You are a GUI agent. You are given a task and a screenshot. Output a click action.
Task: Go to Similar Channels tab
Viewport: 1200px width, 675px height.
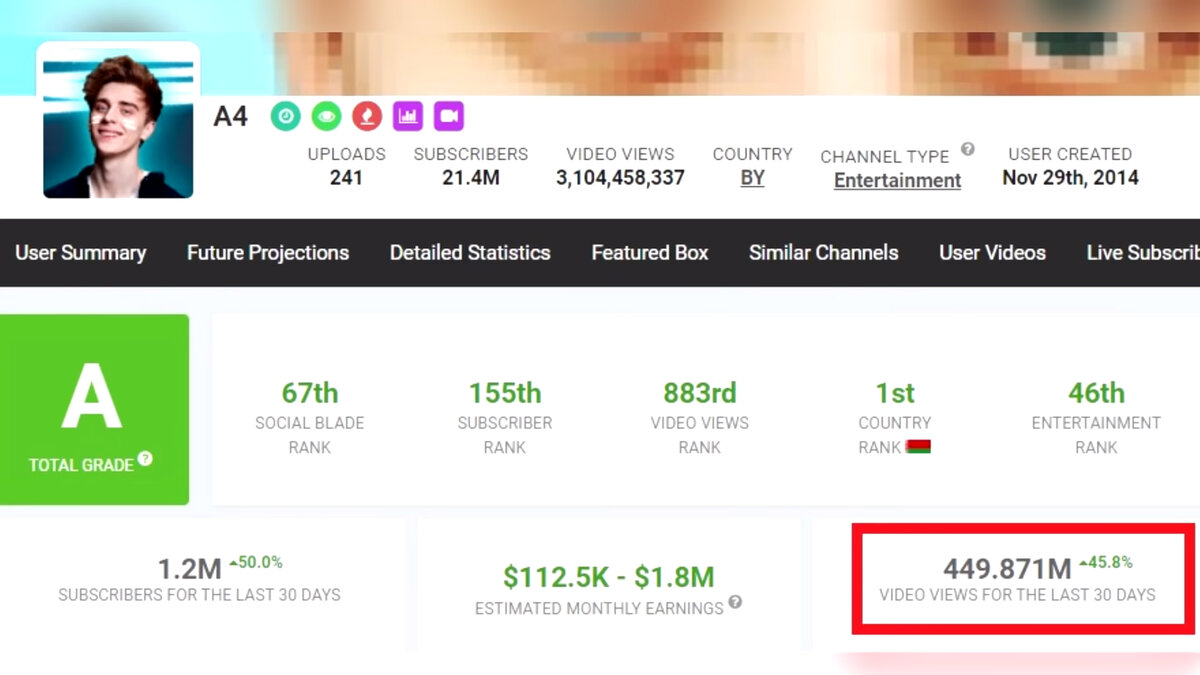pos(824,253)
